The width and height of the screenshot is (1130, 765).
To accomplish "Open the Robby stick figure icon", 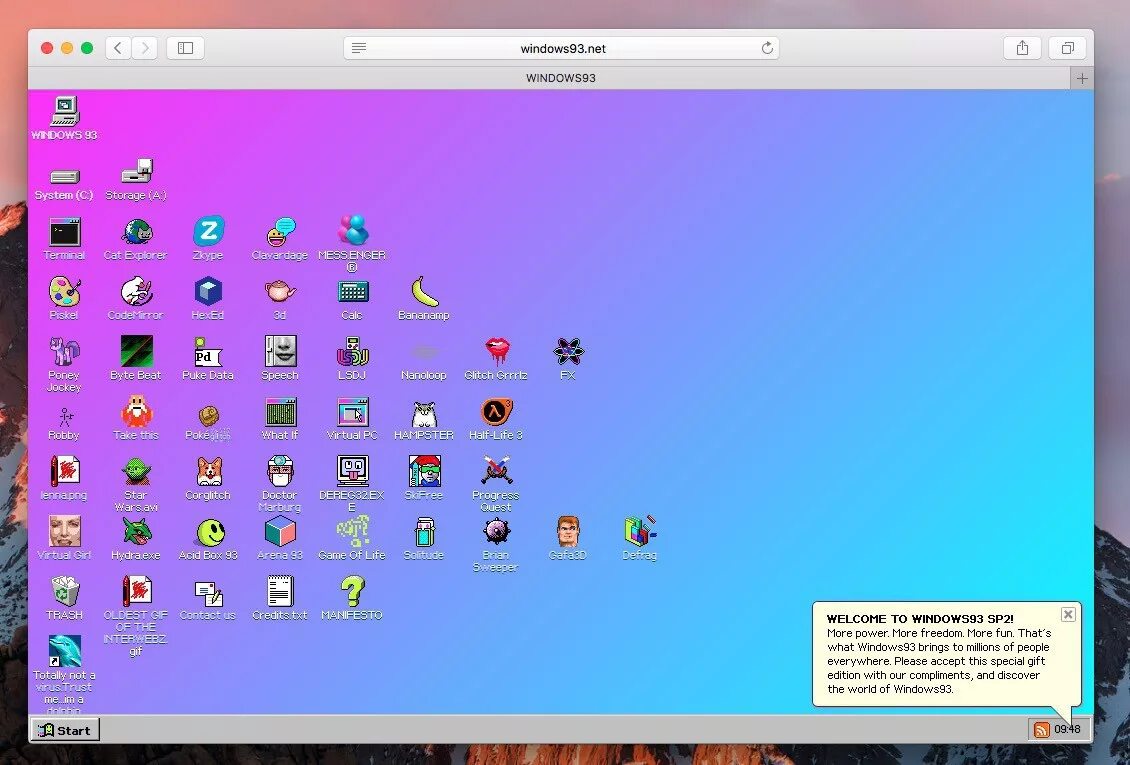I will point(66,416).
